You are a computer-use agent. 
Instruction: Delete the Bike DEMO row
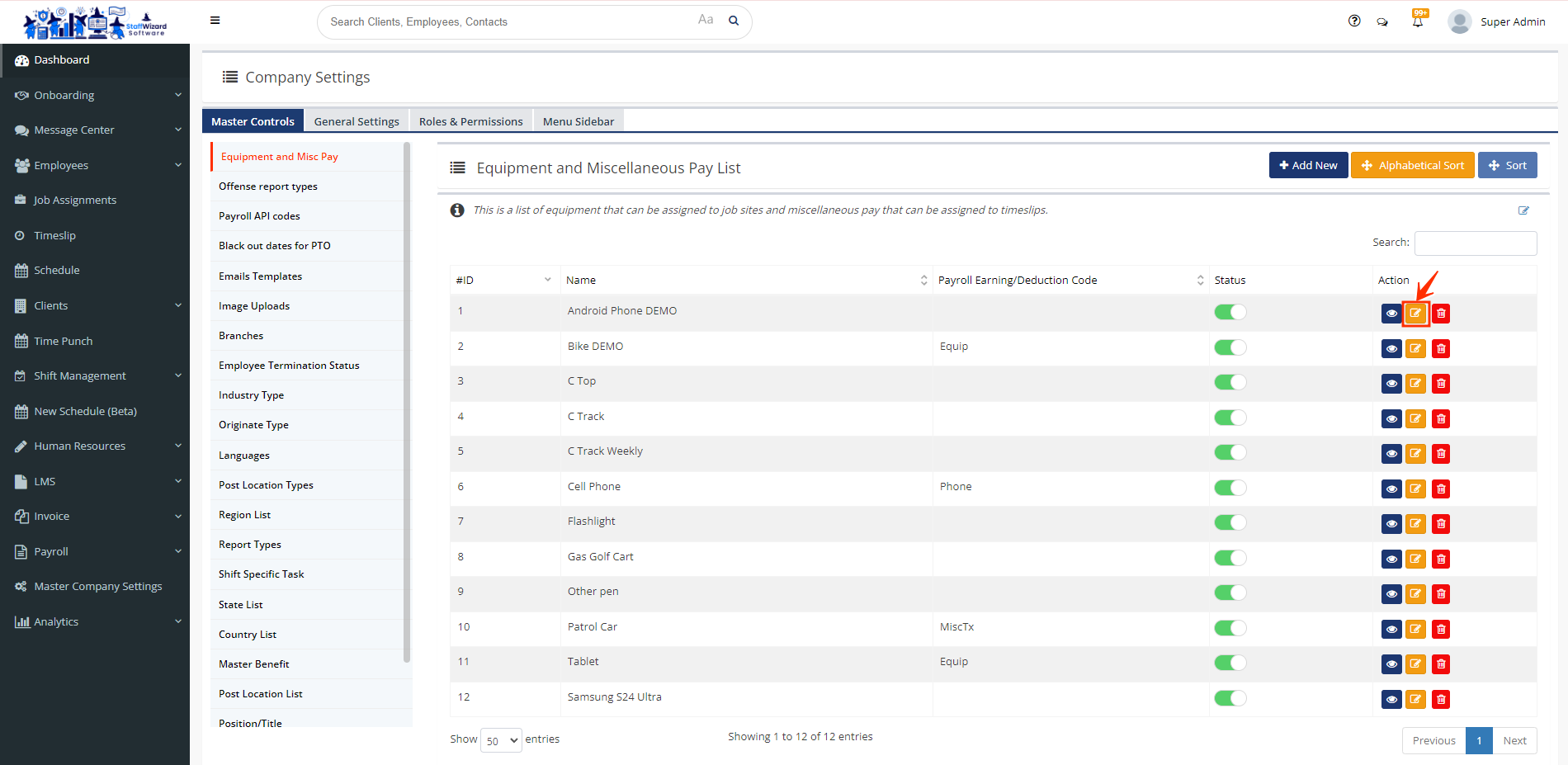pyautogui.click(x=1441, y=349)
